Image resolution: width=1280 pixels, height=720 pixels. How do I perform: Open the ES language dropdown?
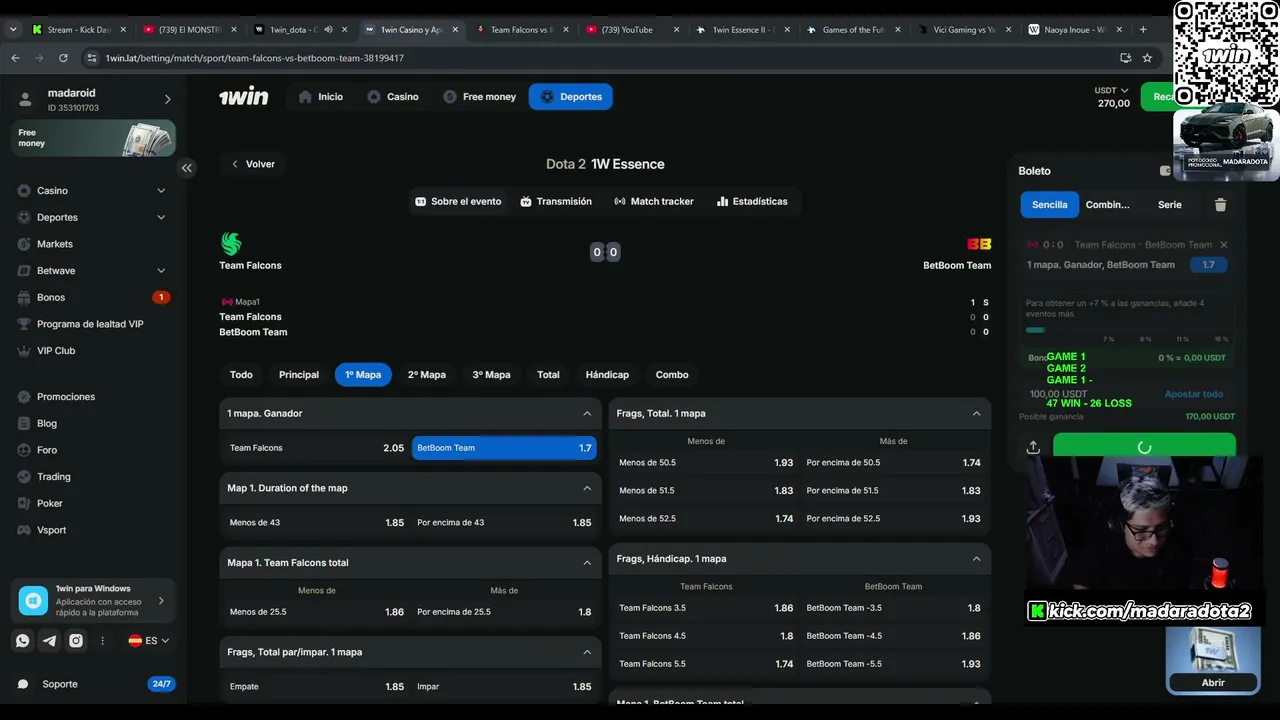pos(149,641)
